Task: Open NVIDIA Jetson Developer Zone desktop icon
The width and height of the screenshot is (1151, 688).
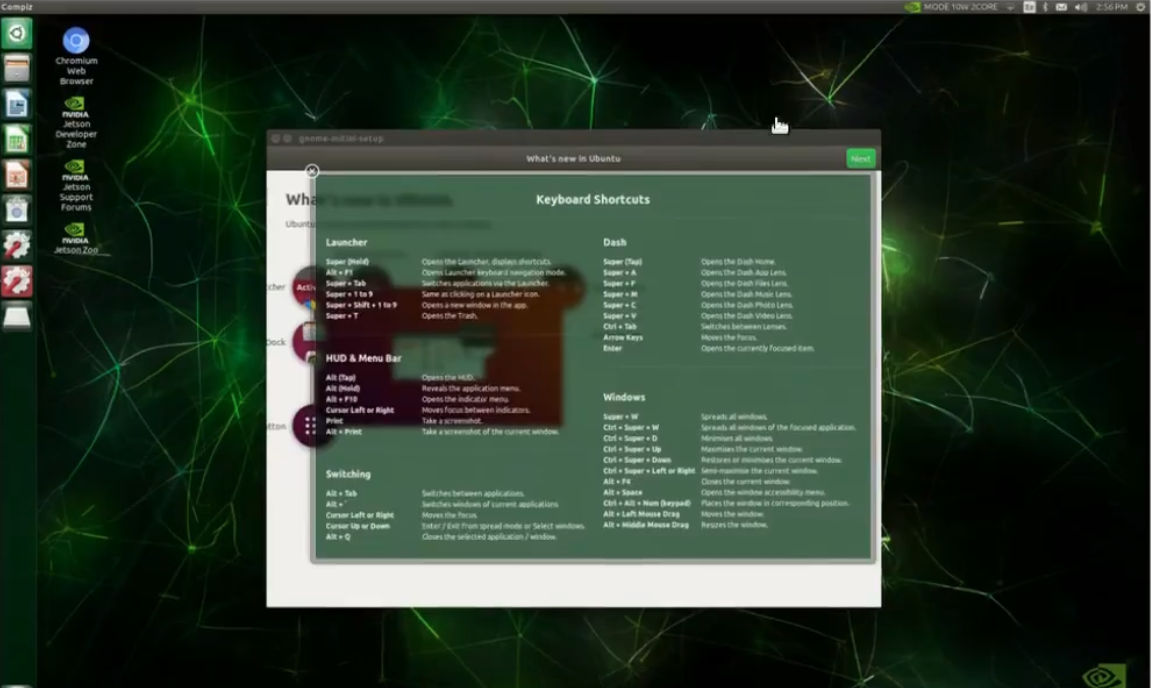Action: click(x=76, y=122)
